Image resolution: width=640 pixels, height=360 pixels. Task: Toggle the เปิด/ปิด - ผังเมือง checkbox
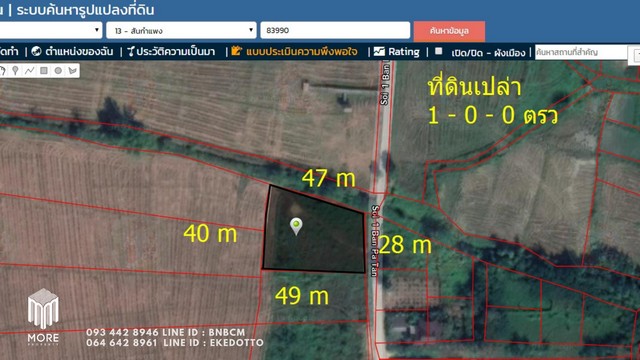438,51
